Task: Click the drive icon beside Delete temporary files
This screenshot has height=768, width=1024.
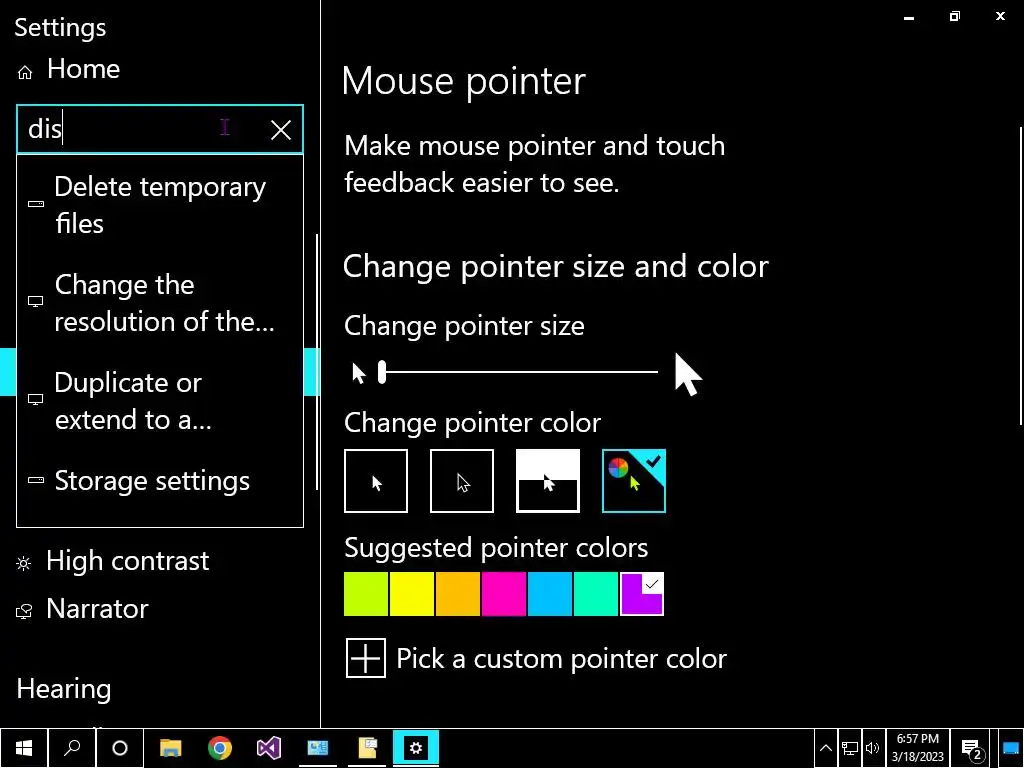Action: 36,204
